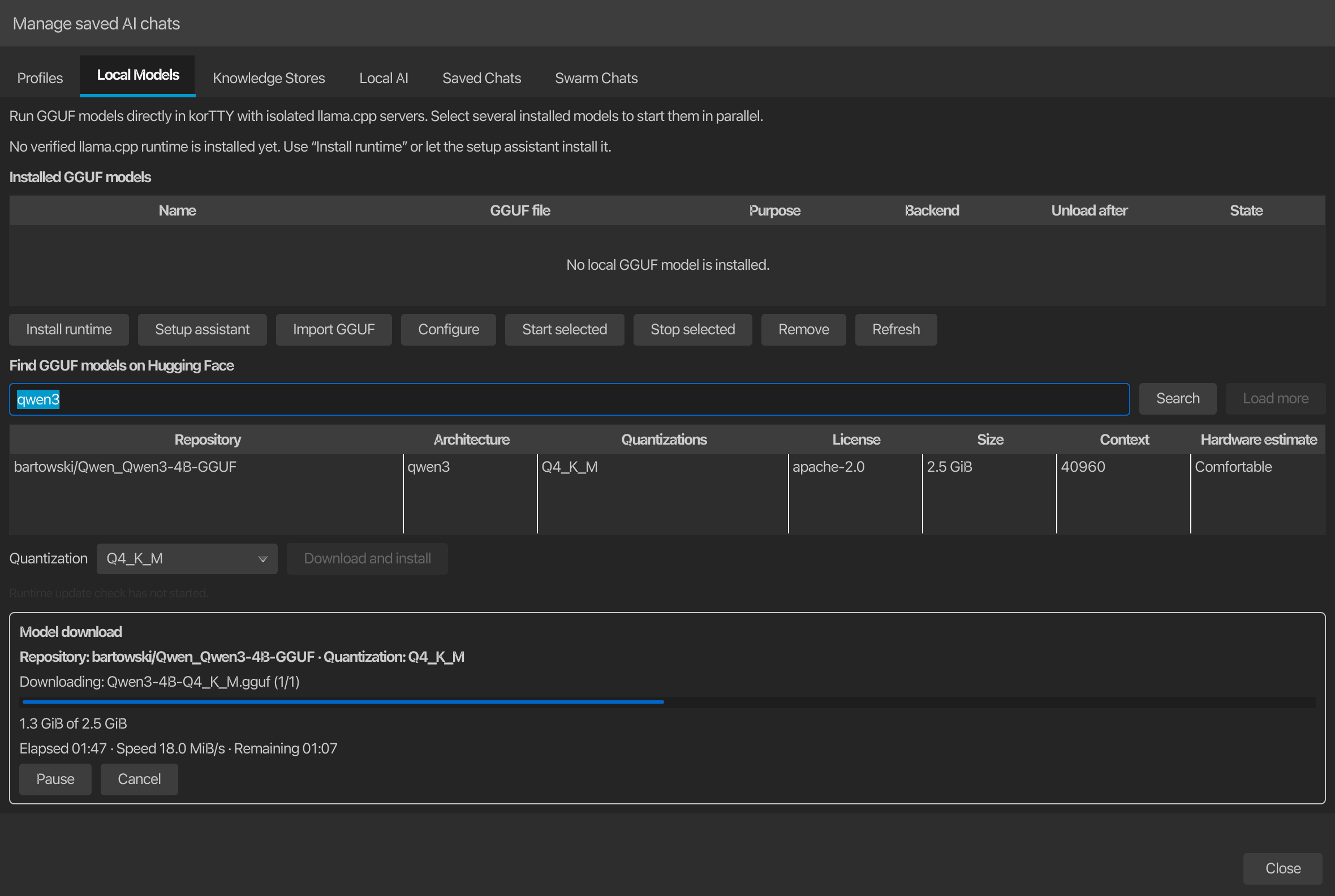1335x896 pixels.
Task: Click Download and install button
Action: point(368,558)
